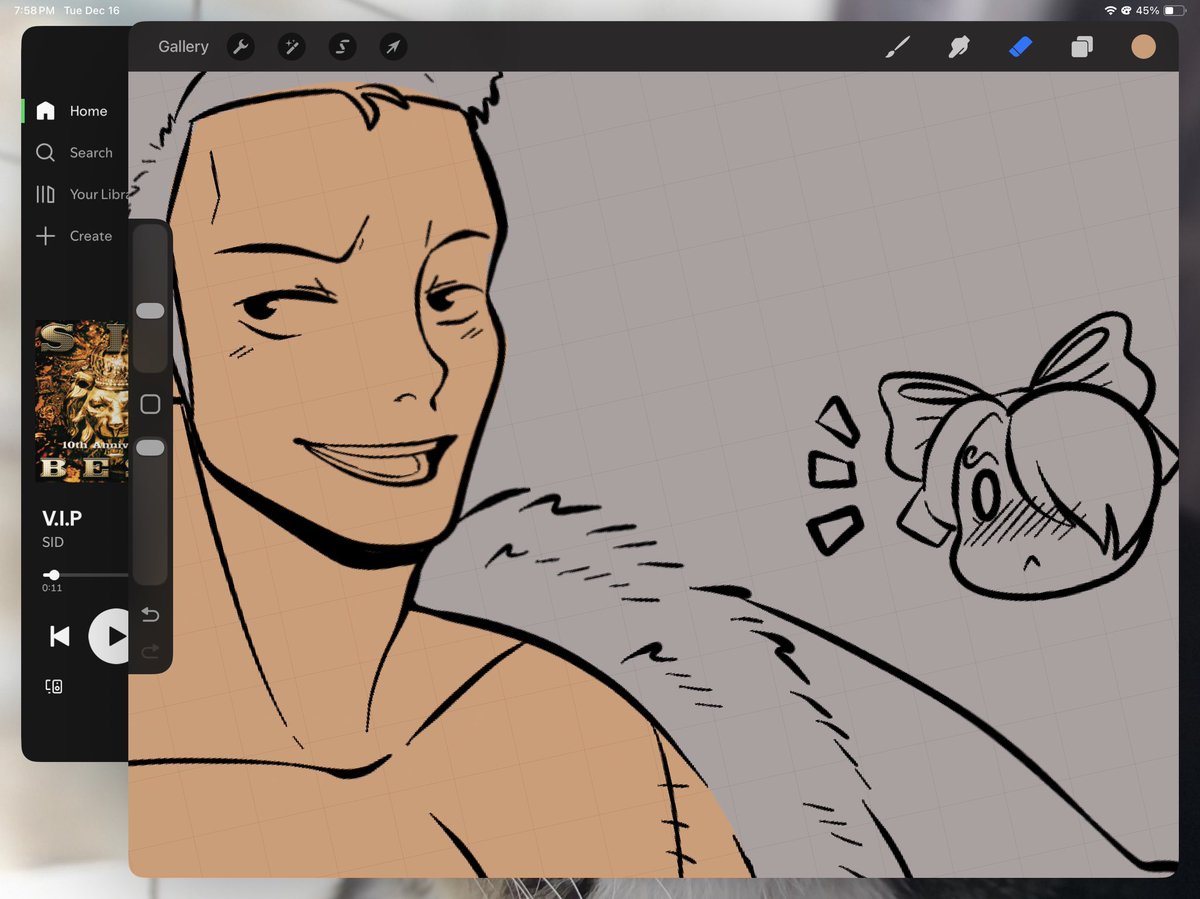Image resolution: width=1200 pixels, height=899 pixels.
Task: Go to Home in Spotify
Action: (x=88, y=111)
